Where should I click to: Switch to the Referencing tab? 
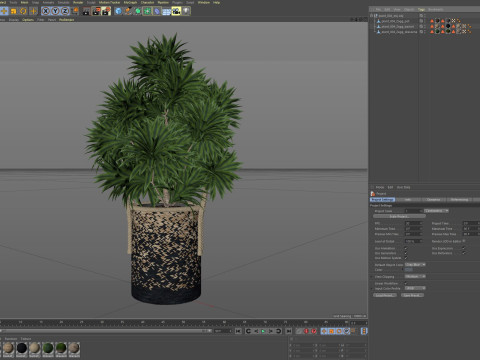tap(459, 200)
